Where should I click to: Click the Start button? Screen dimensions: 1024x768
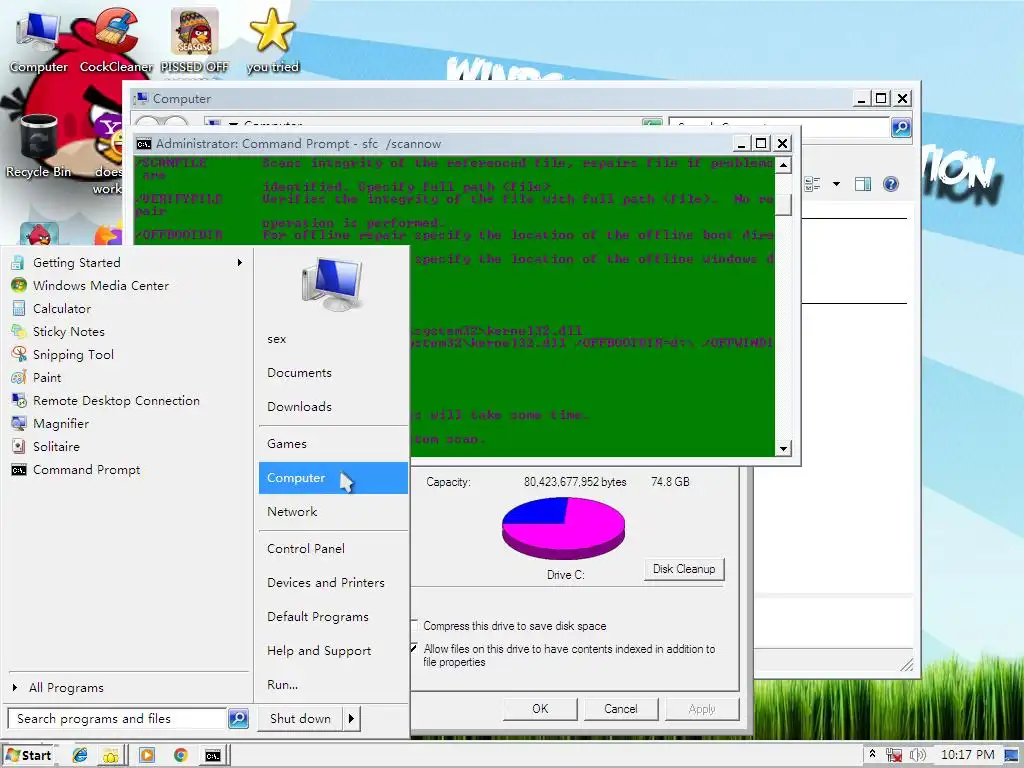29,755
